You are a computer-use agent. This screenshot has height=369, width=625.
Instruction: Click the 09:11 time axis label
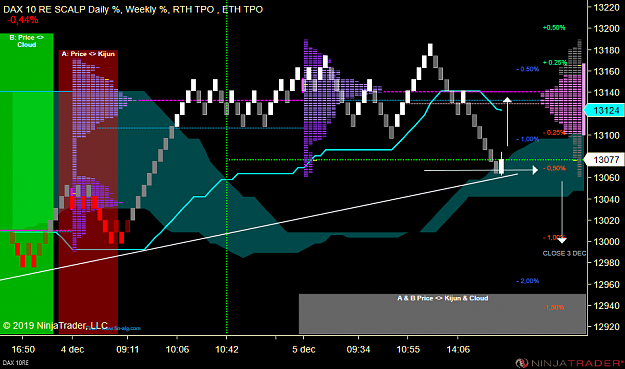pos(128,349)
